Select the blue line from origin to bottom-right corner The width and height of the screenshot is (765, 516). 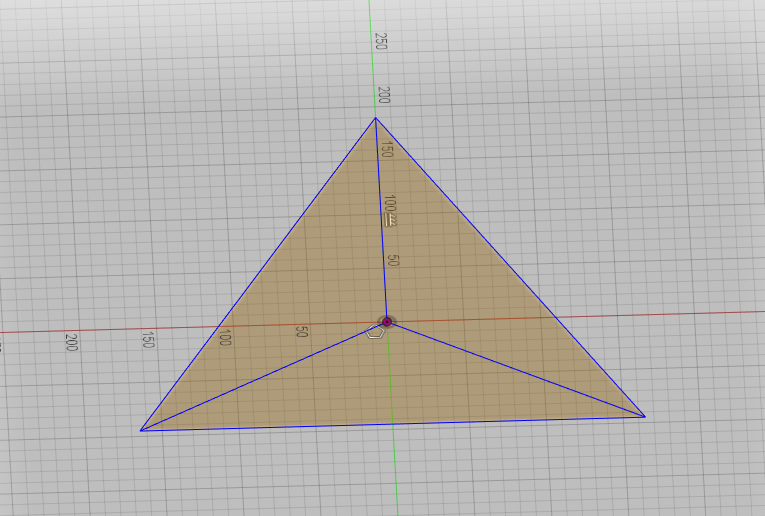point(516,369)
